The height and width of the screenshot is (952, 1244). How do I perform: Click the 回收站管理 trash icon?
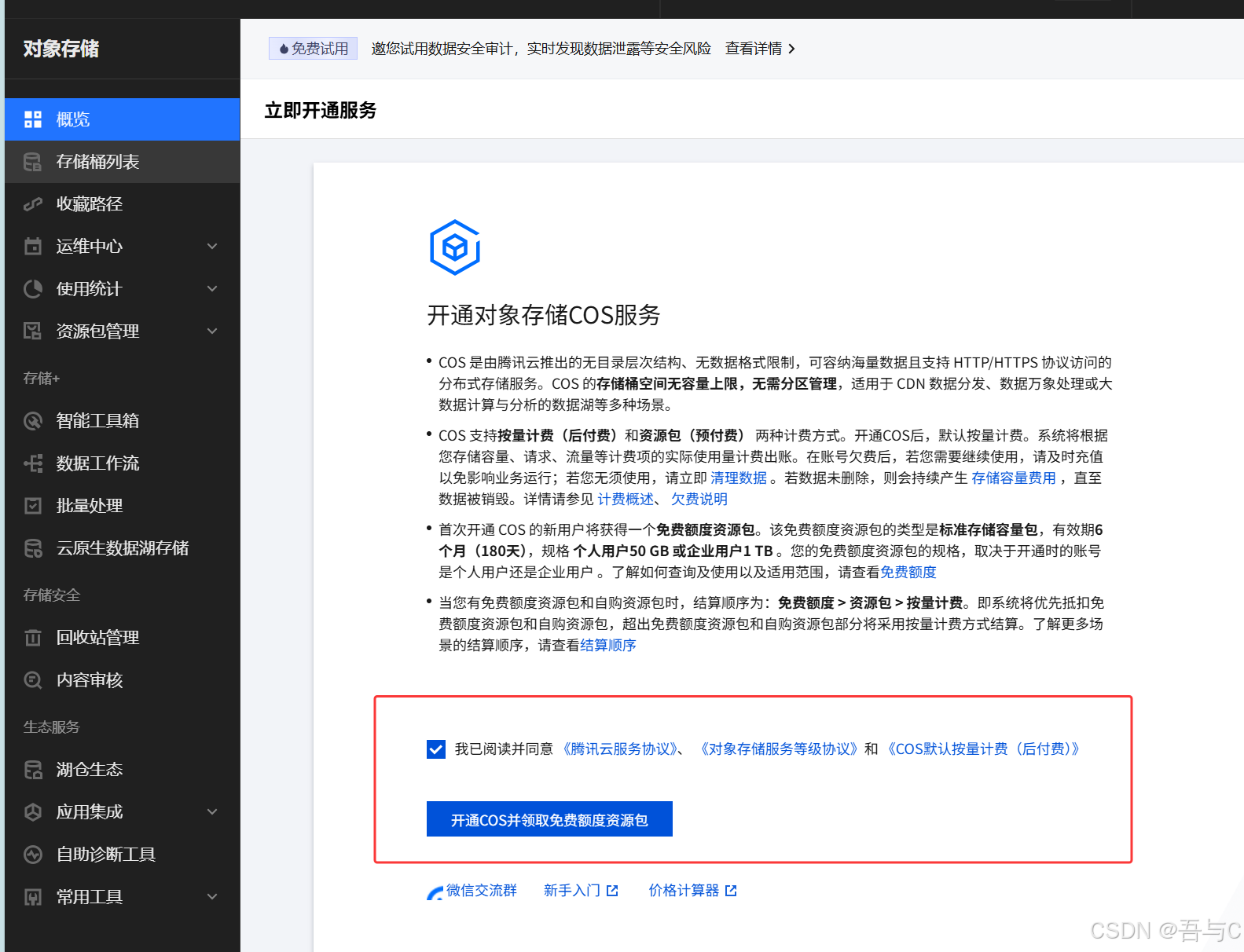[33, 638]
